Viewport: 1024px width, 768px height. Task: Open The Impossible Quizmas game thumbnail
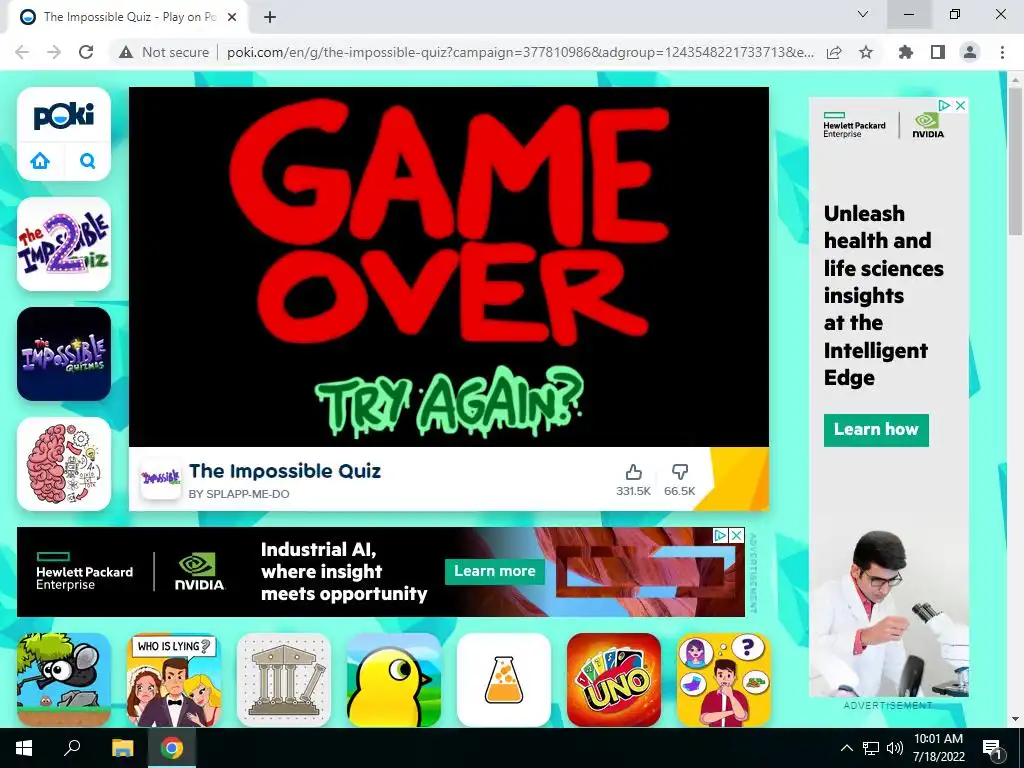[64, 354]
